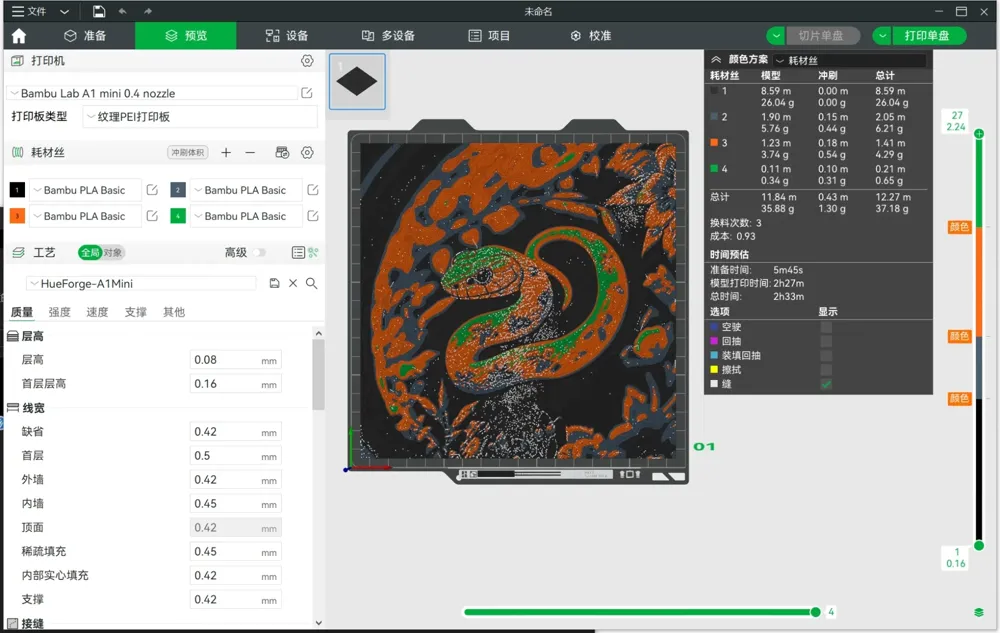Screen dimensions: 1000x633
Task: Search process settings with magnifier icon
Action: pyautogui.click(x=311, y=283)
